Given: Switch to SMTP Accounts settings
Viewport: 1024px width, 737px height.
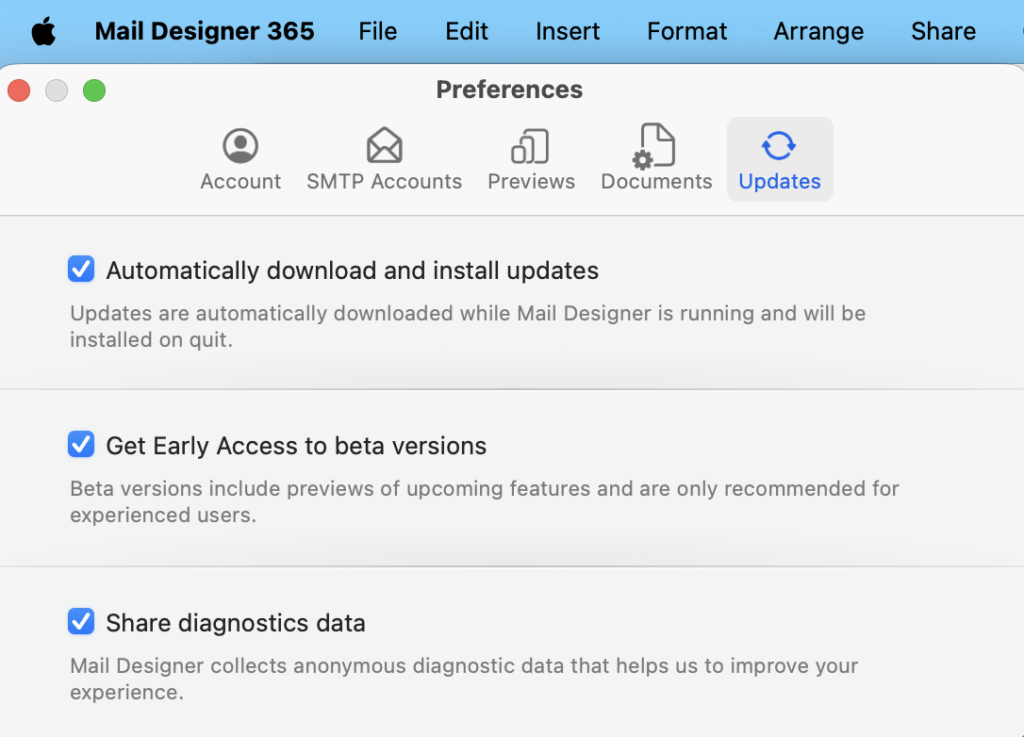Looking at the screenshot, I should pos(384,159).
